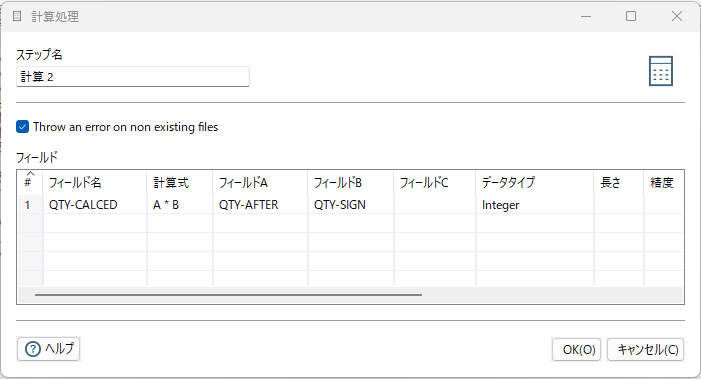
Task: Toggle Throw an error on non existing files
Action: 22,127
